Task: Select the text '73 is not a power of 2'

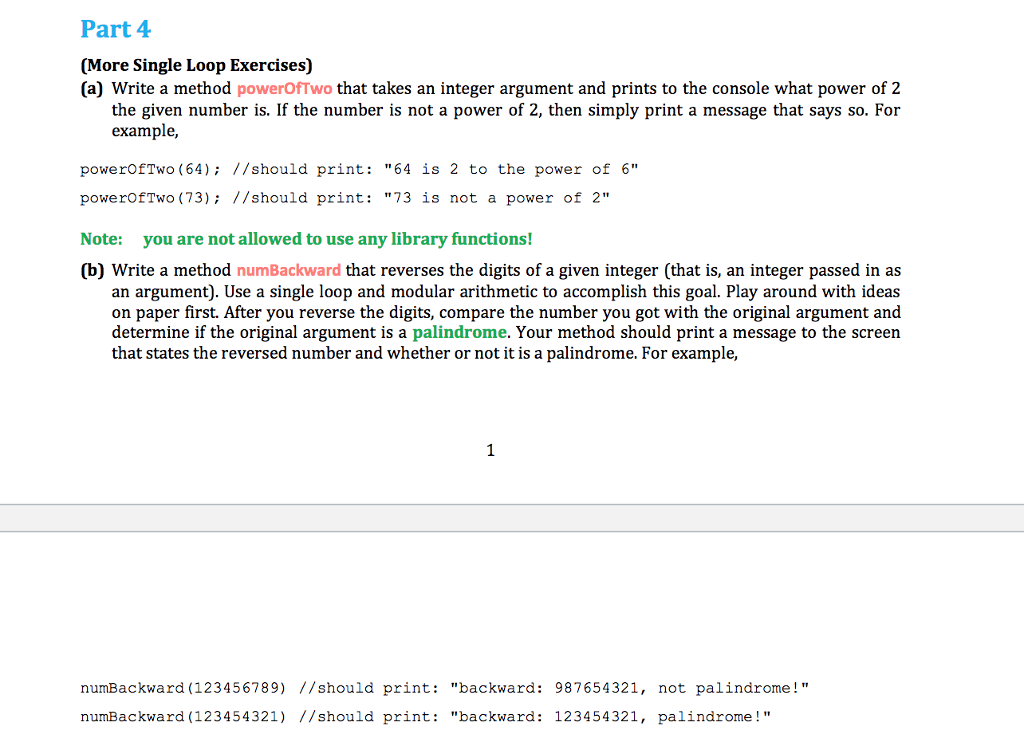Action: 500,197
